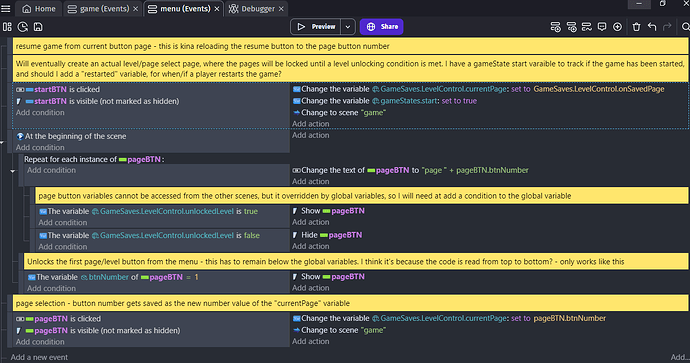
Task: Delete selected event with the trash icon
Action: pyautogui.click(x=636, y=27)
